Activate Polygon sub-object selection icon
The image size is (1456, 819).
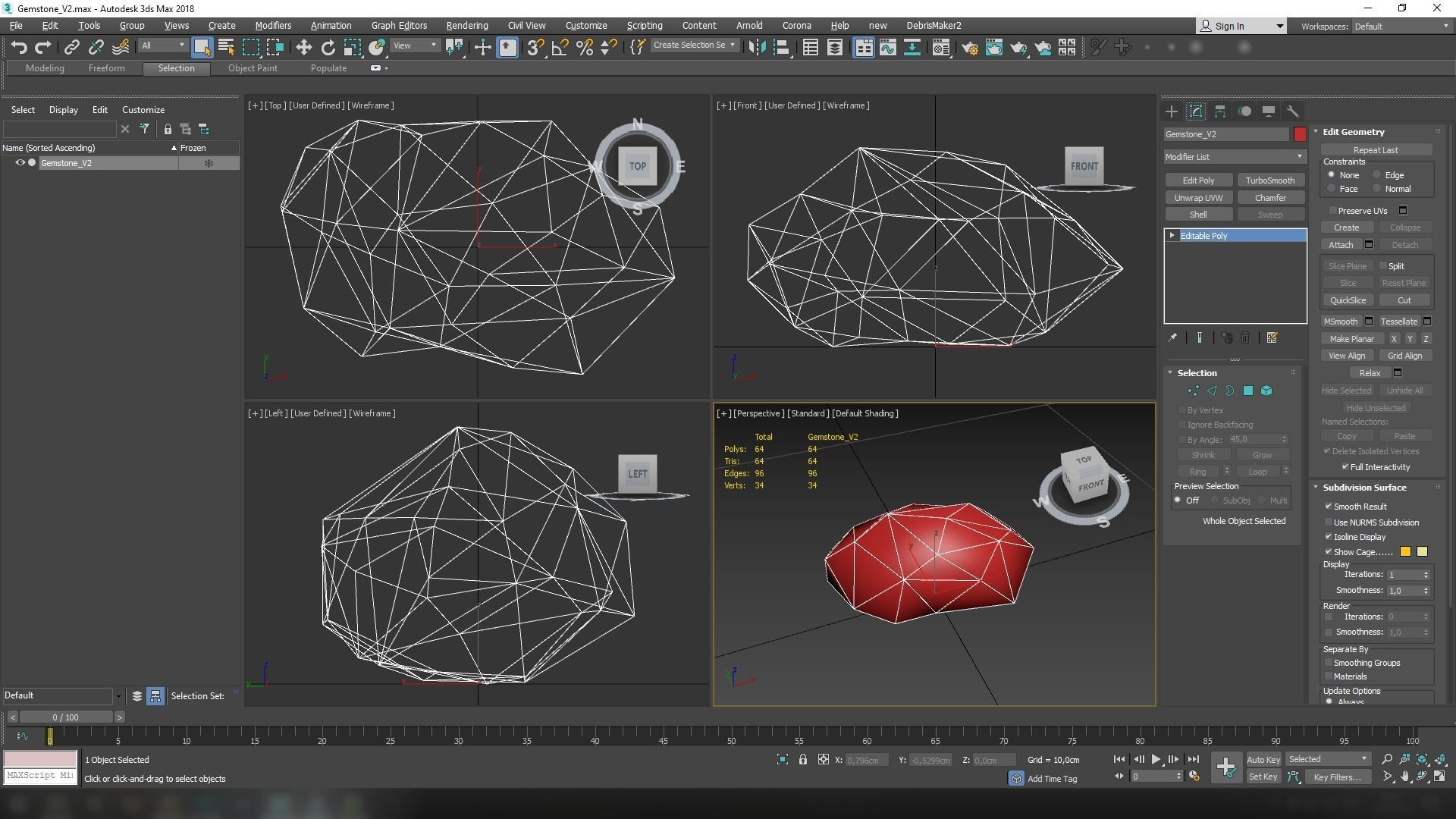point(1248,391)
